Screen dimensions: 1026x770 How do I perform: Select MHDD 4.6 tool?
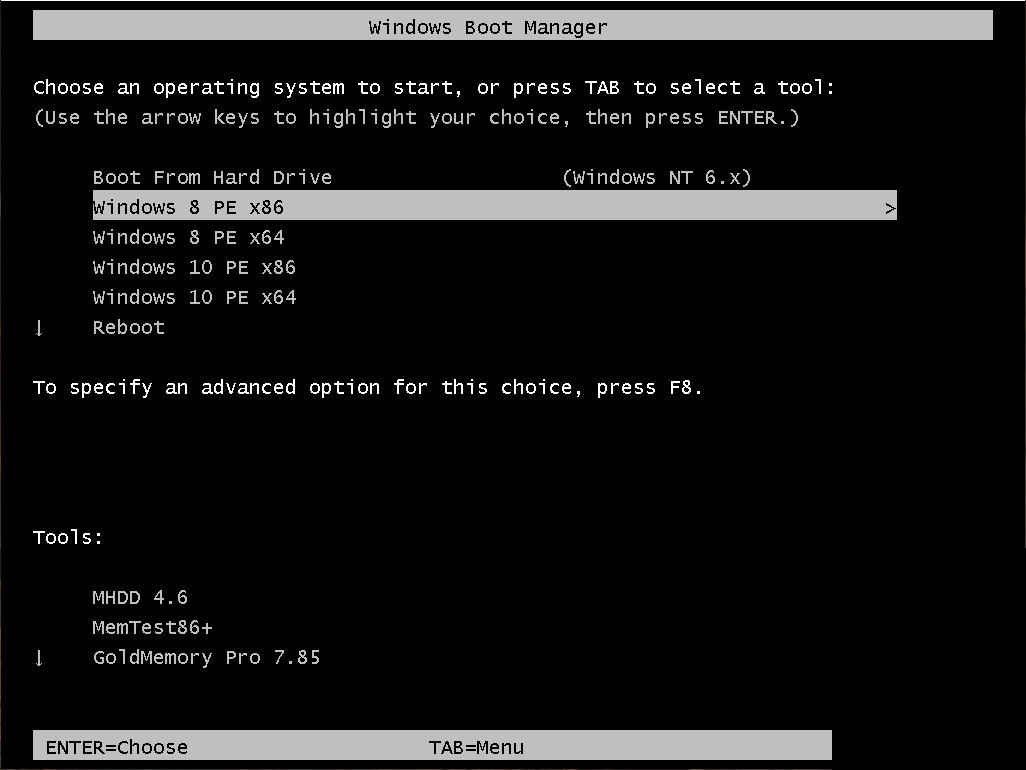click(x=140, y=598)
